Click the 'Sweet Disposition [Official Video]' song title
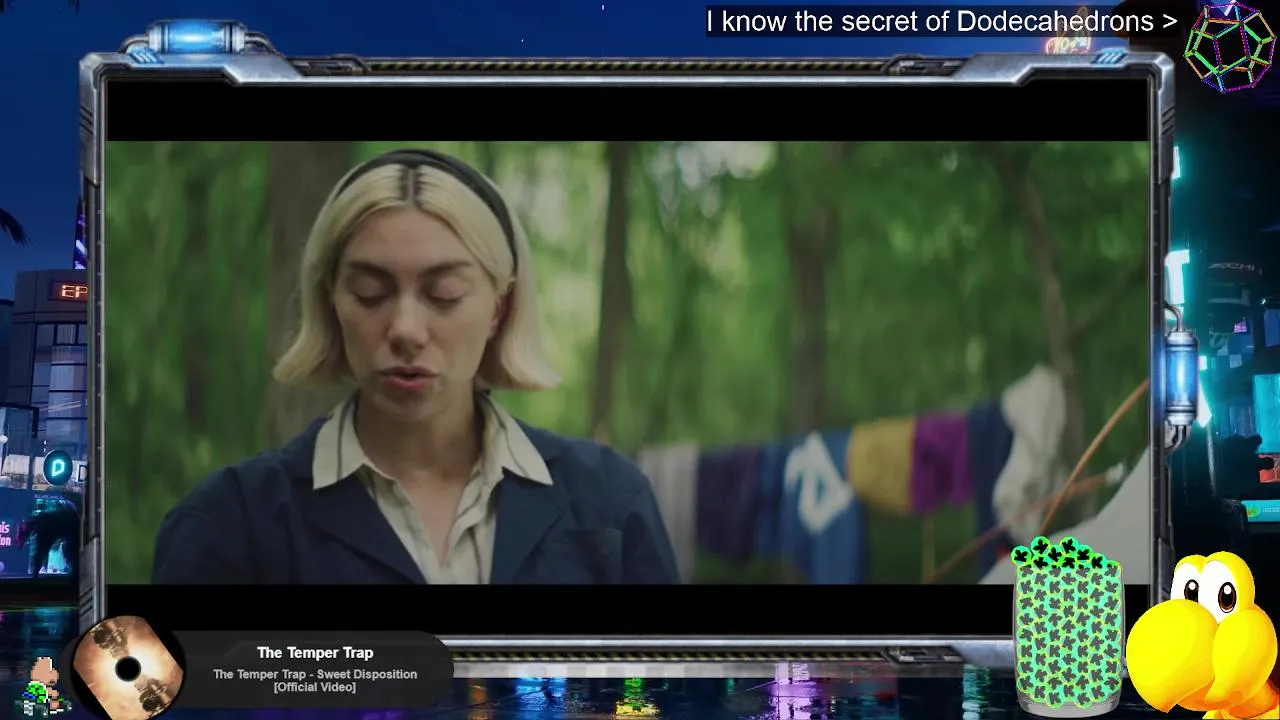 315,680
